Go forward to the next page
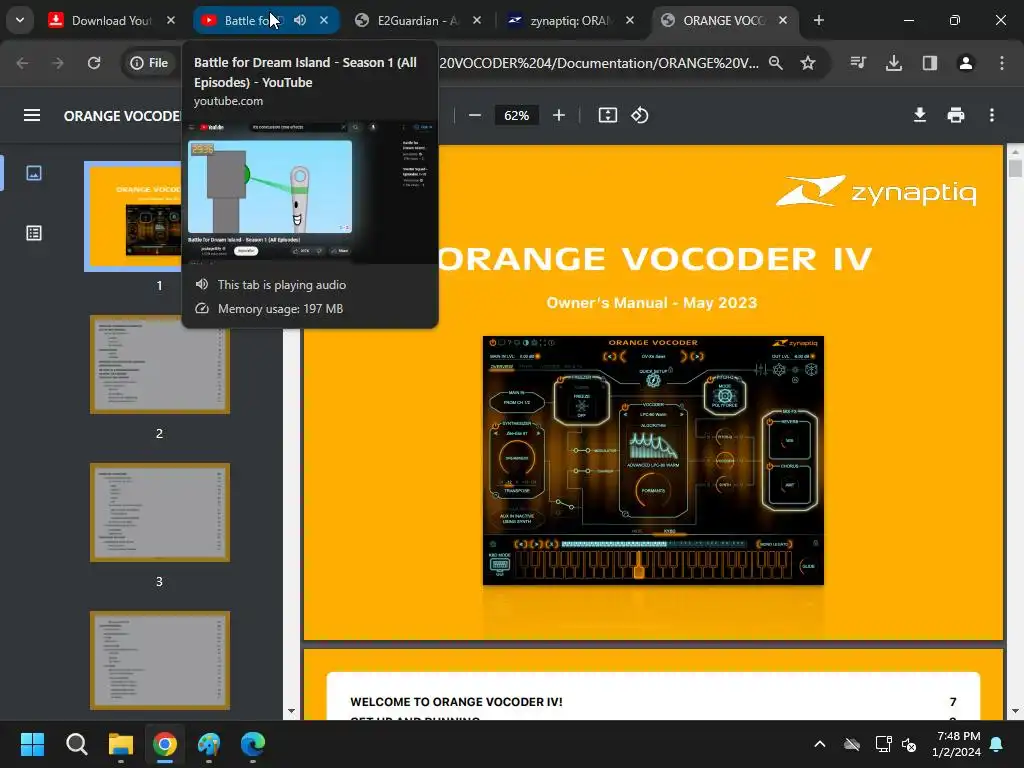Image resolution: width=1024 pixels, height=768 pixels. click(58, 63)
